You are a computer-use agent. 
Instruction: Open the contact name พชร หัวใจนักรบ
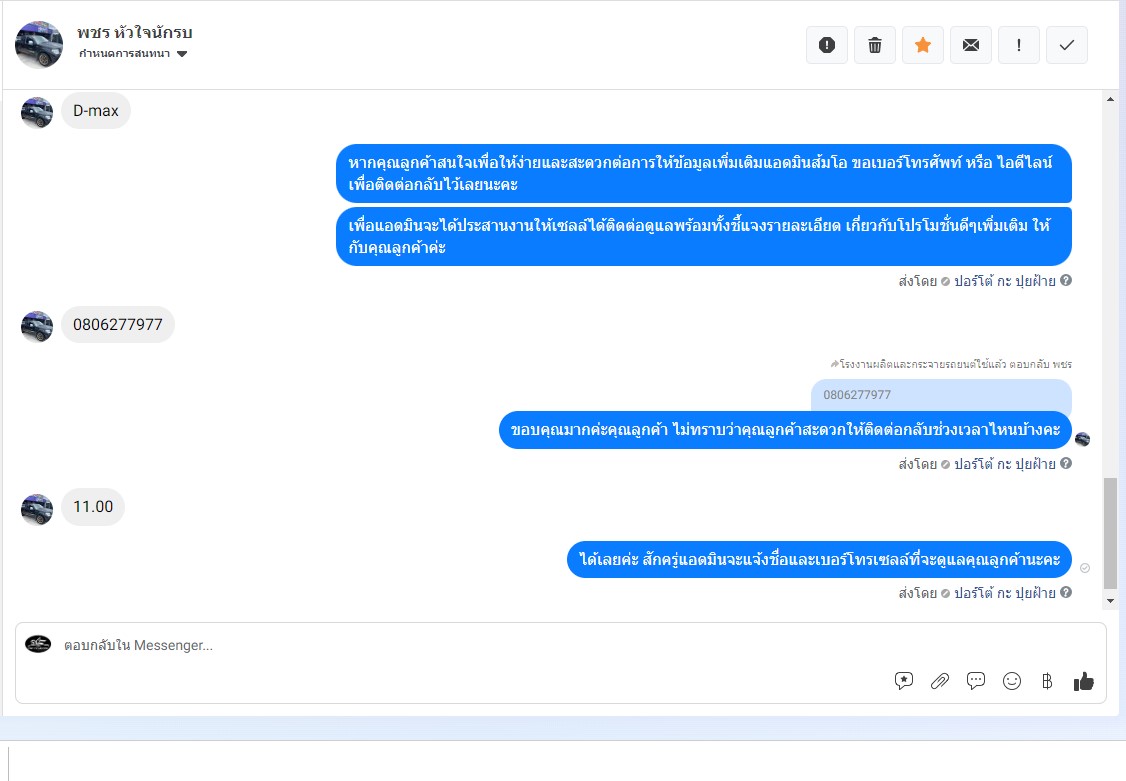pos(135,32)
